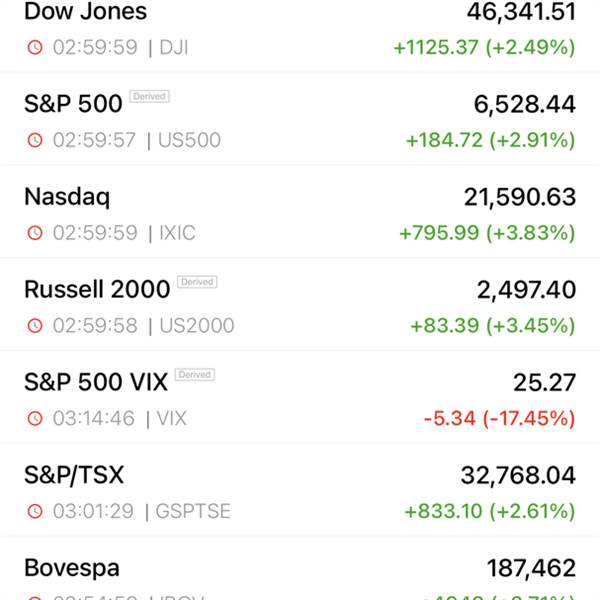The width and height of the screenshot is (600, 600).
Task: Select the S&P/TSX index name
Action: (x=74, y=475)
